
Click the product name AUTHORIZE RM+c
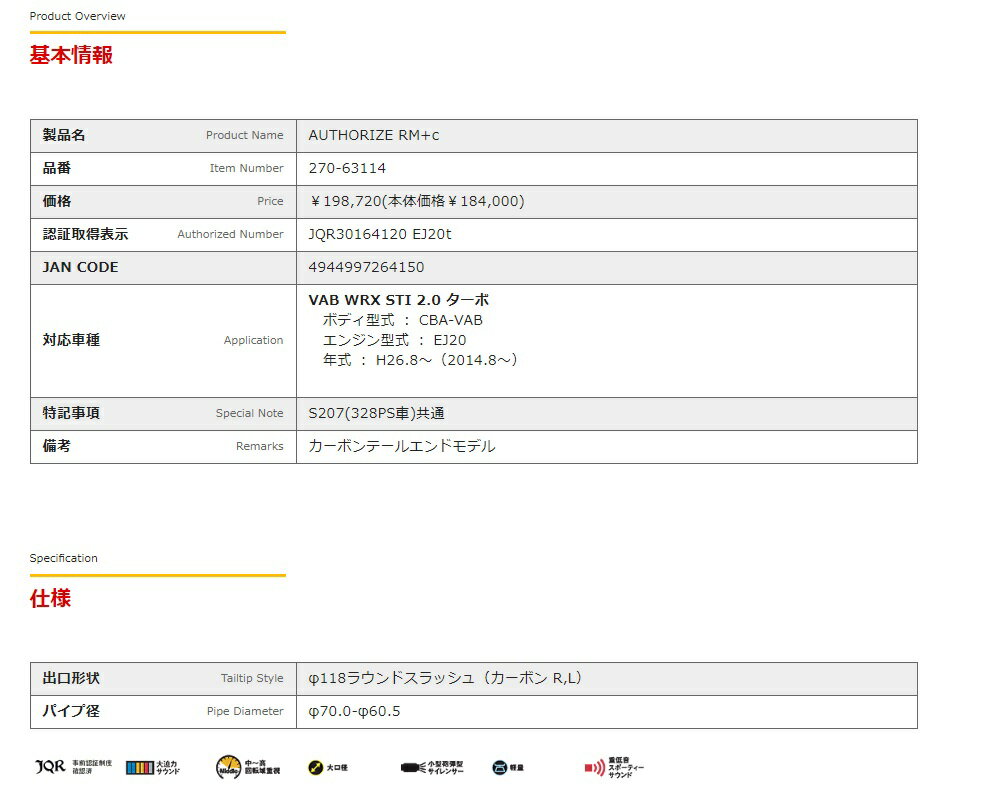click(373, 135)
